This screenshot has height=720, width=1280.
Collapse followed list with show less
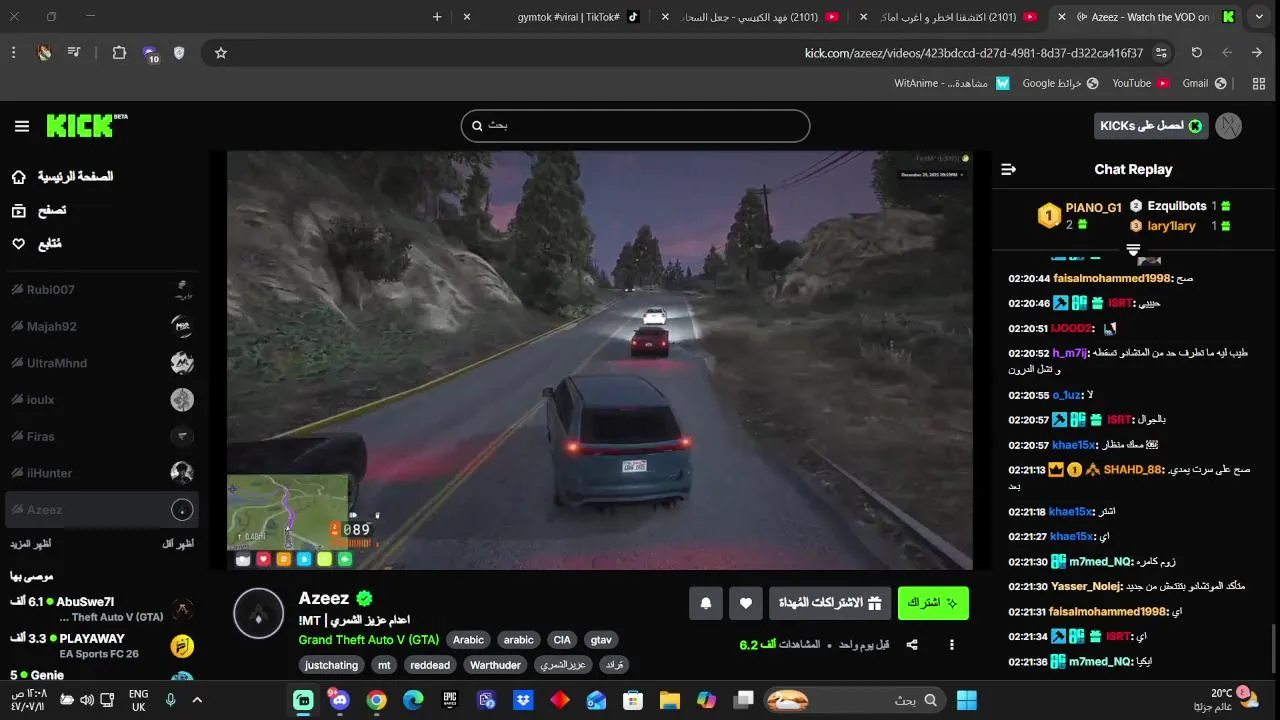click(178, 544)
